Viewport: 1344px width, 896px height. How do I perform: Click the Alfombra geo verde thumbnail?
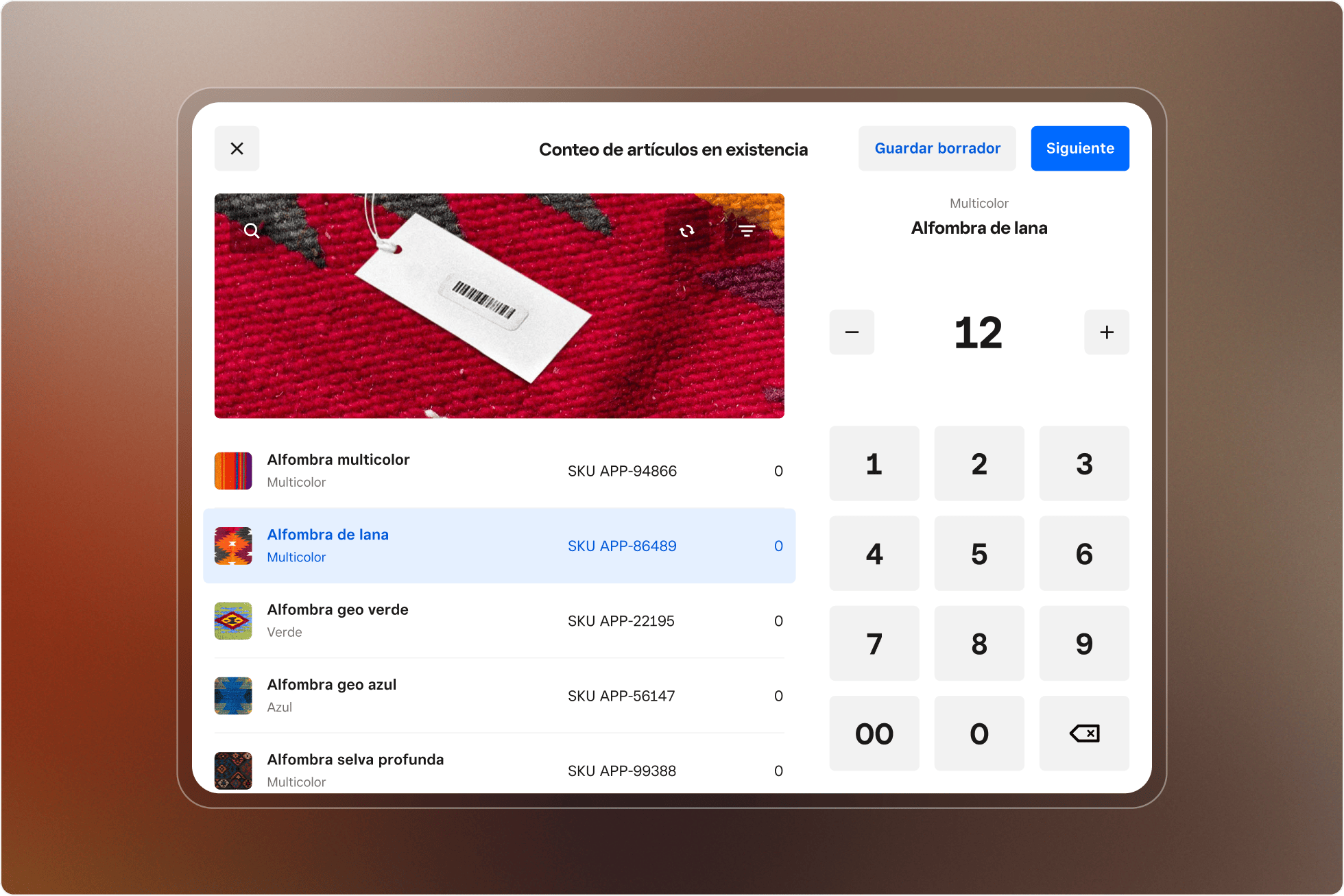coord(232,620)
